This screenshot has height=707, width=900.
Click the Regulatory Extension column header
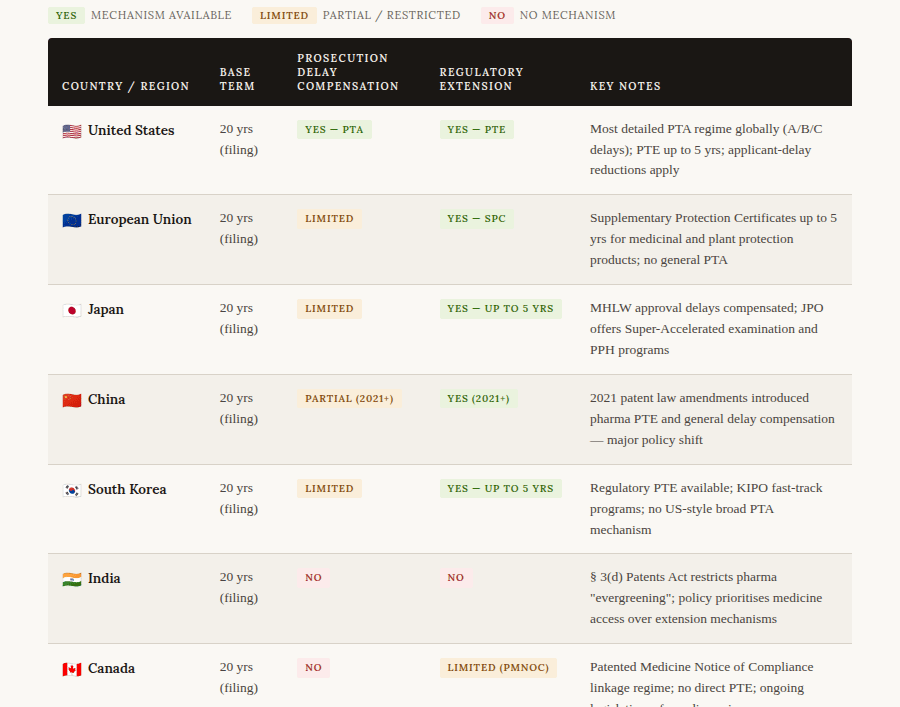481,79
